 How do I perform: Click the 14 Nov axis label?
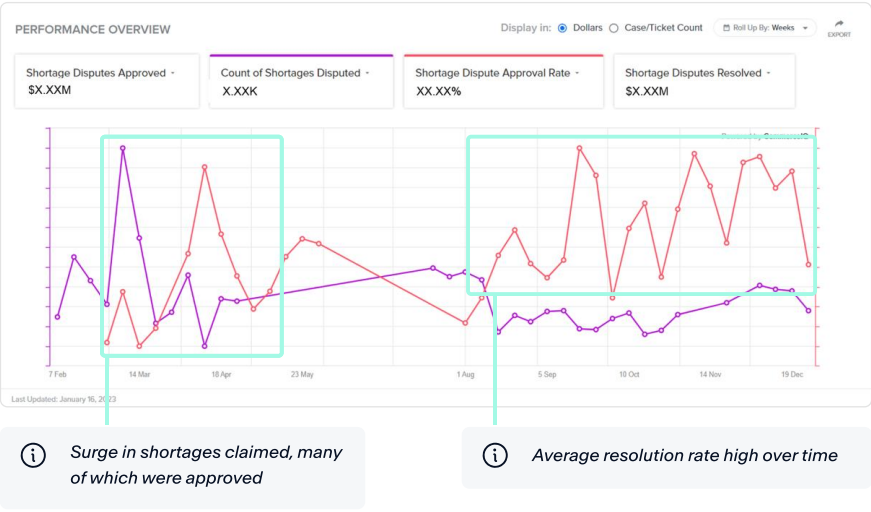click(x=710, y=374)
